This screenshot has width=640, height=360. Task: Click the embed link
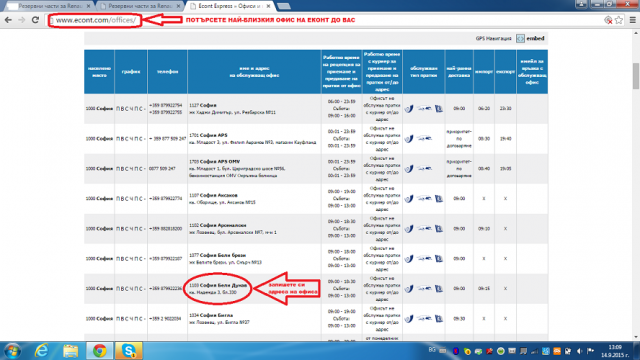click(535, 38)
